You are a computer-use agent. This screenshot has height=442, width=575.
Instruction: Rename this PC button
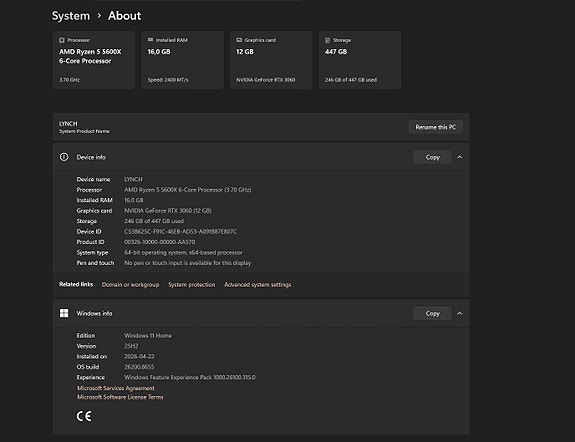(436, 127)
